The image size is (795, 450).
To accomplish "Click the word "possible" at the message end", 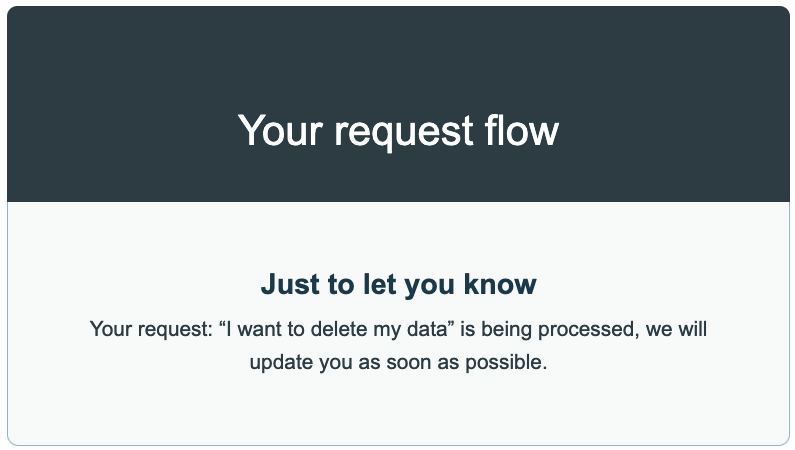I will [506, 362].
